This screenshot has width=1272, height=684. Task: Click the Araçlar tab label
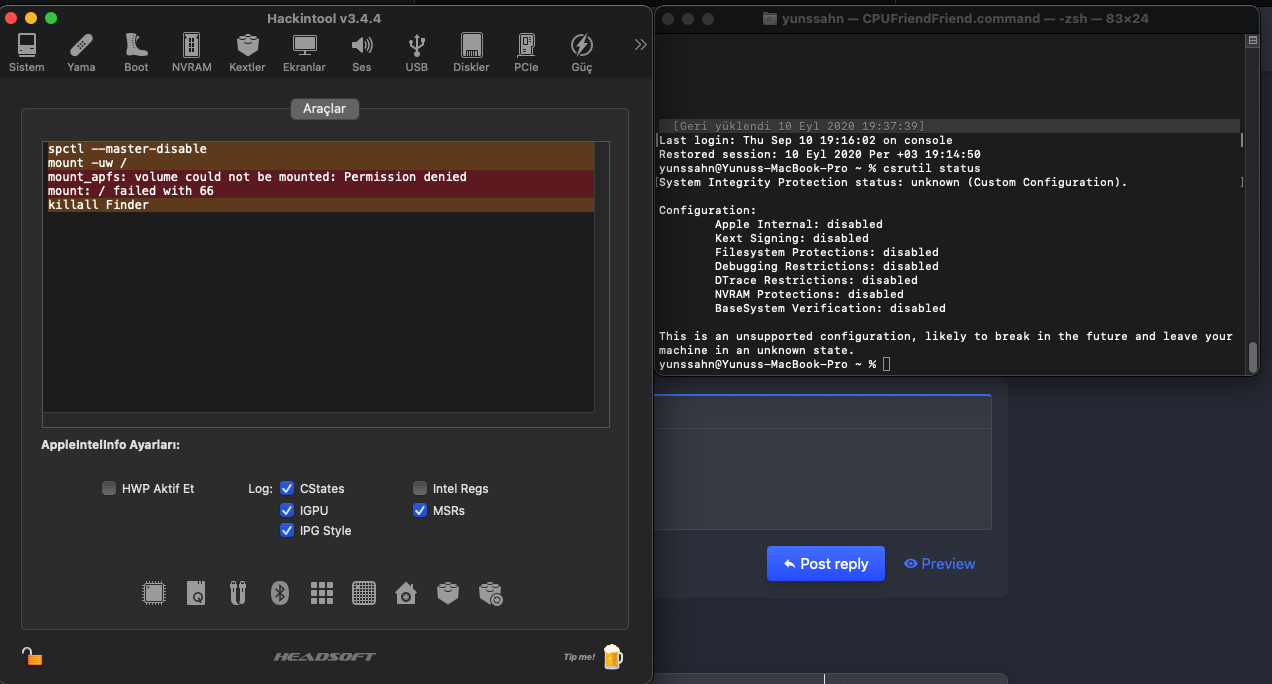[324, 108]
